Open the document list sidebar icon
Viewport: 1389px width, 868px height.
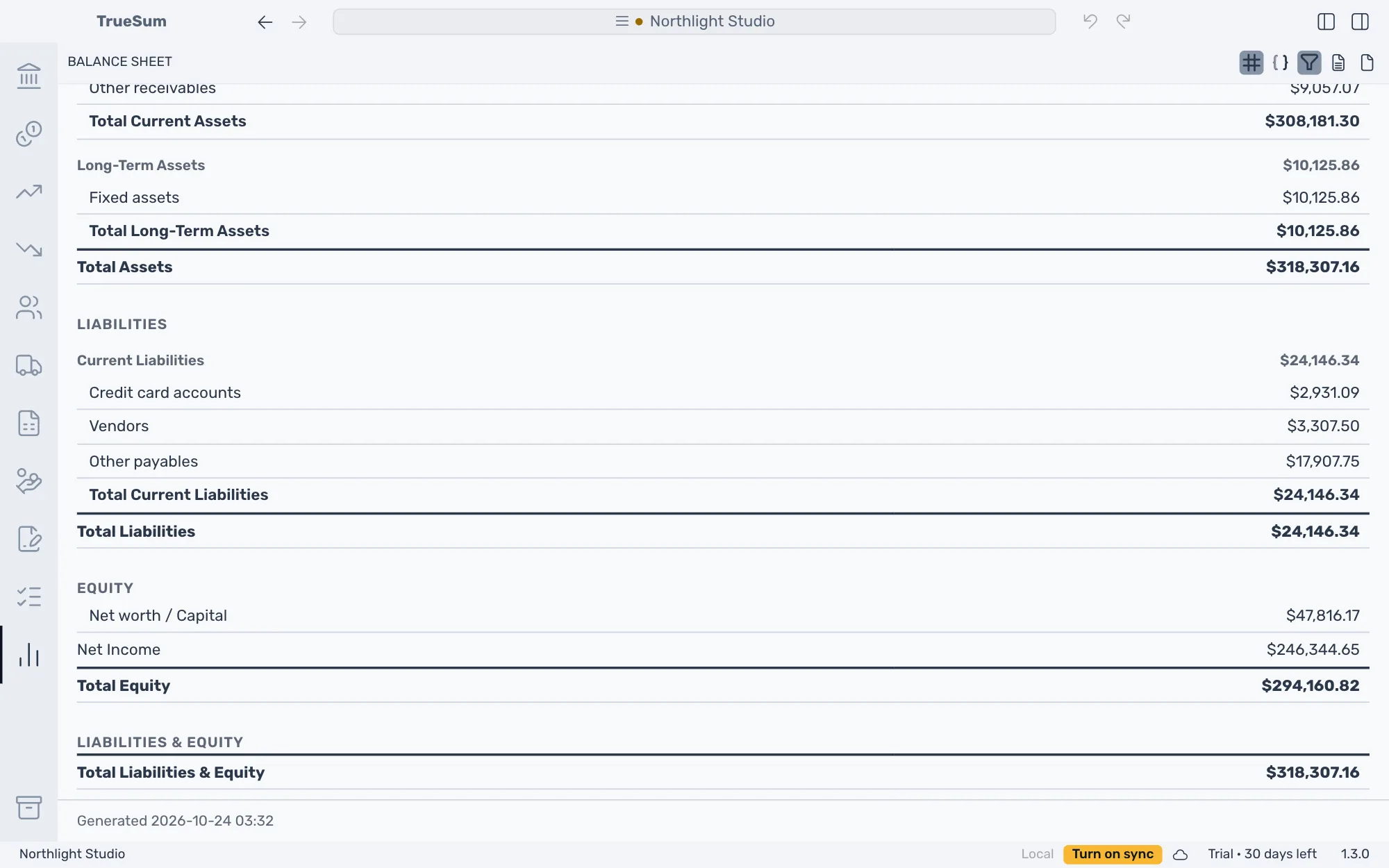[x=28, y=423]
